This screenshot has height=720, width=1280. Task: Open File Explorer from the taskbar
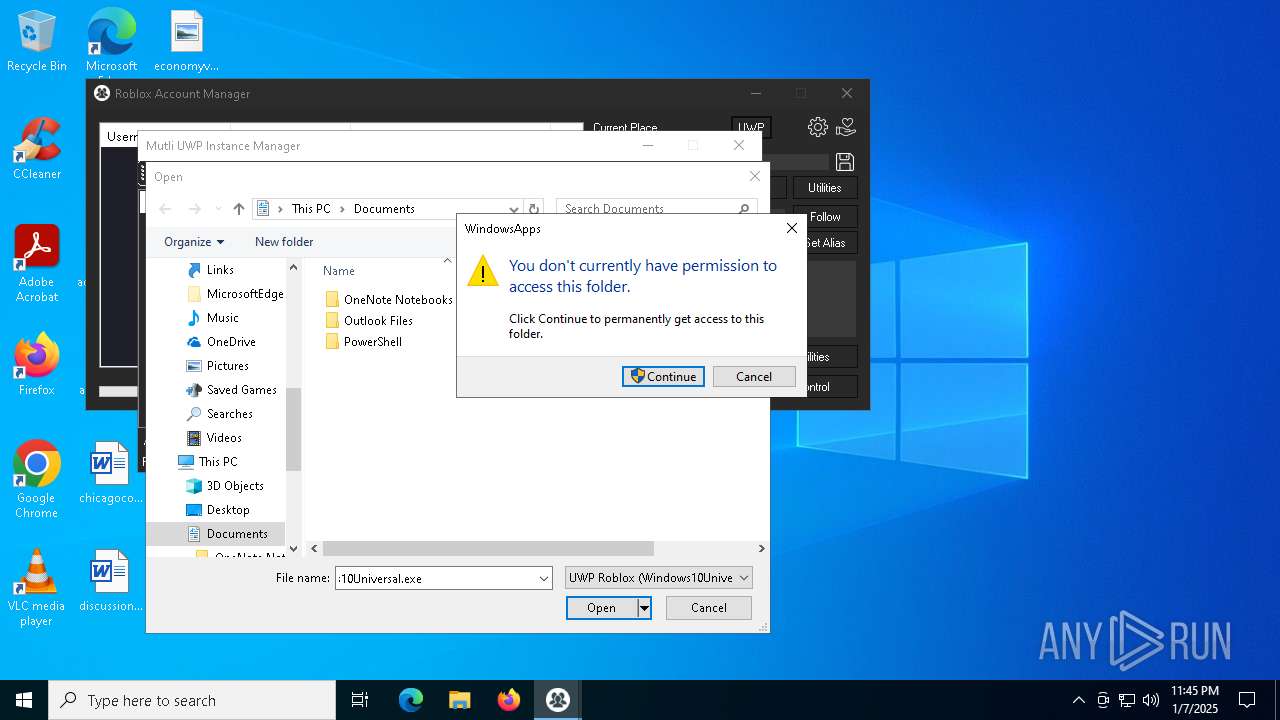[459, 700]
